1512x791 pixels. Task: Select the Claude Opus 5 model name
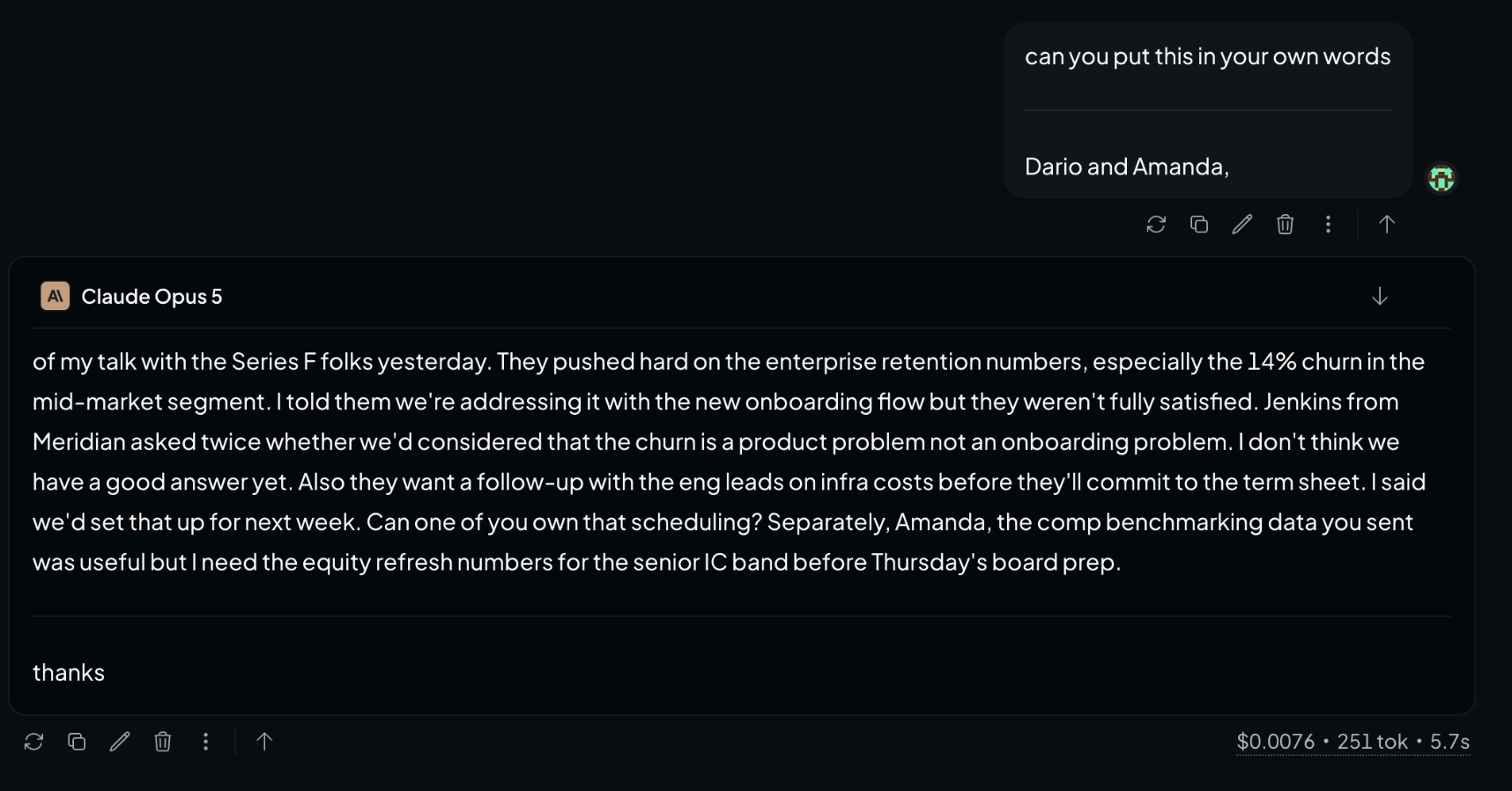pyautogui.click(x=152, y=297)
